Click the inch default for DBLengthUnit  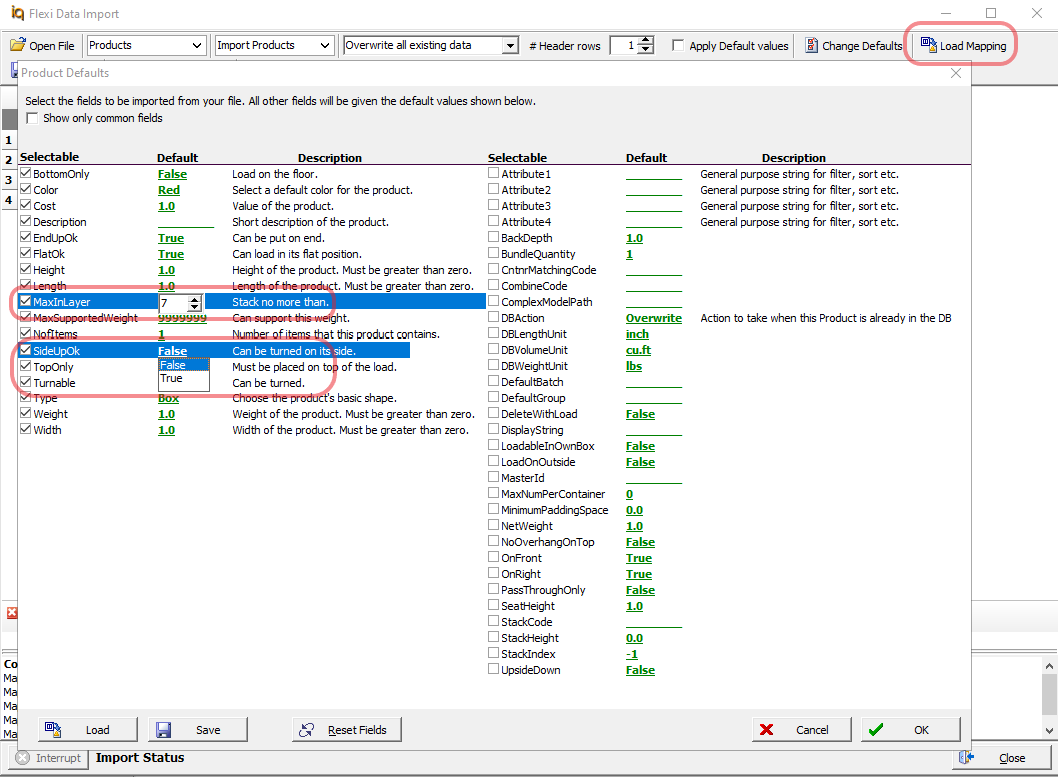637,334
